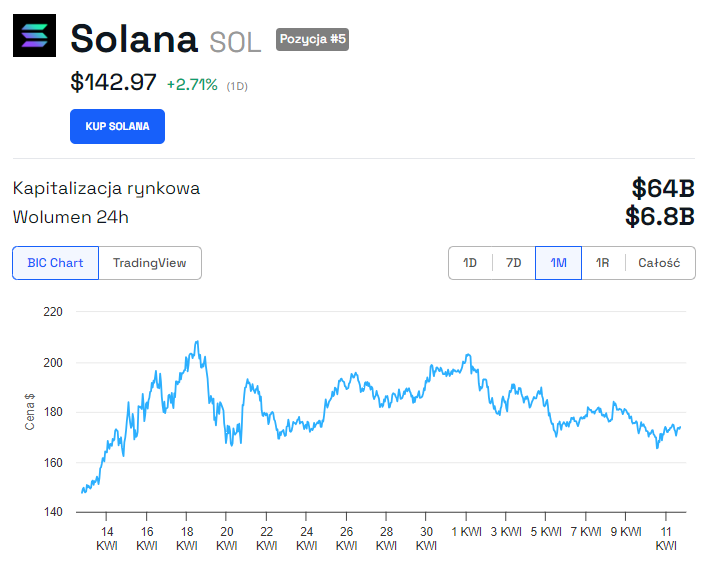
Task: Click the Pozycja #5 rank badge
Action: pos(312,40)
